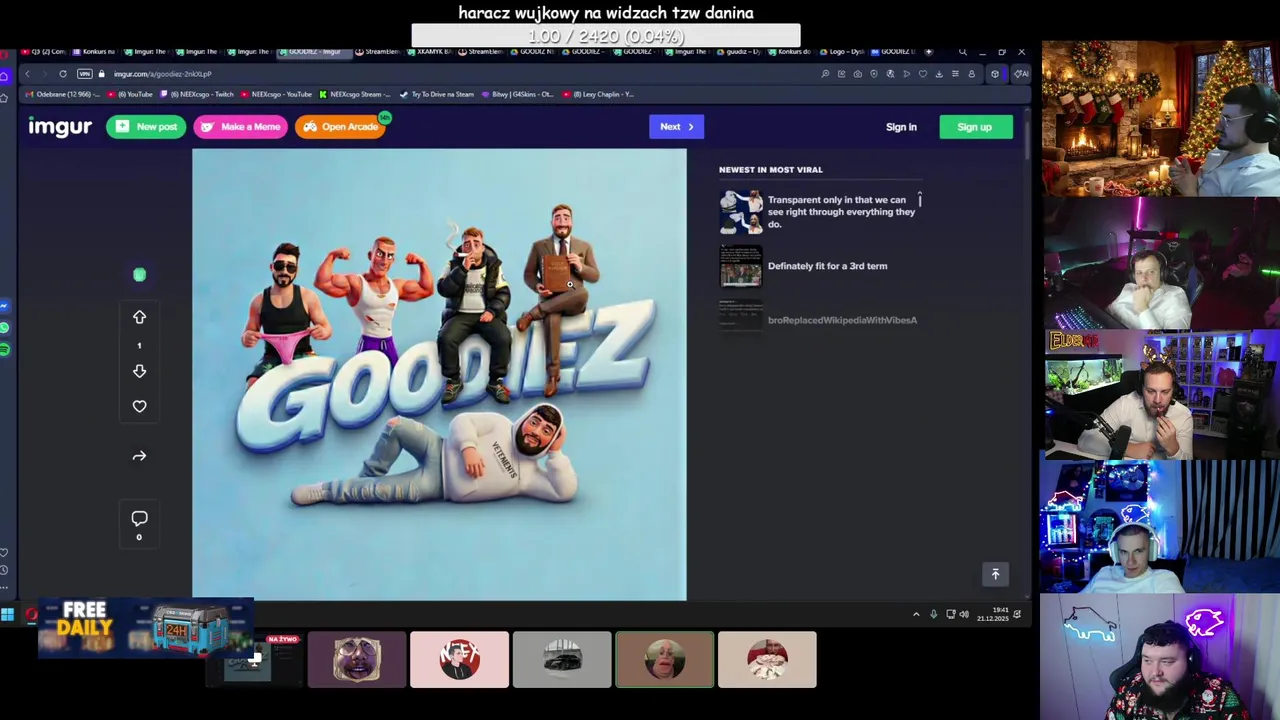Click the browser Back arrow
1280x720 pixels.
click(27, 74)
